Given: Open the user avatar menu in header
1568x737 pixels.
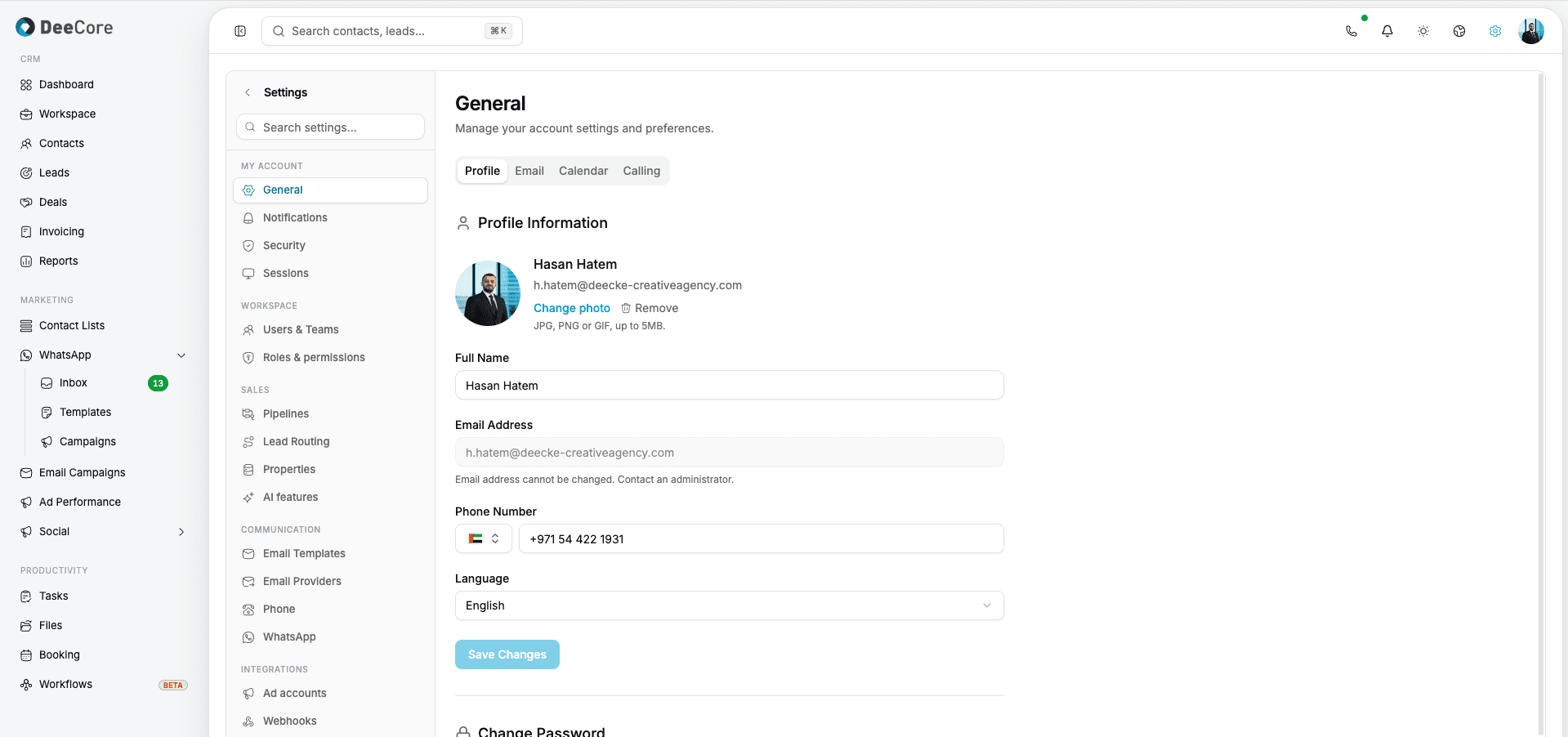Looking at the screenshot, I should [x=1531, y=31].
